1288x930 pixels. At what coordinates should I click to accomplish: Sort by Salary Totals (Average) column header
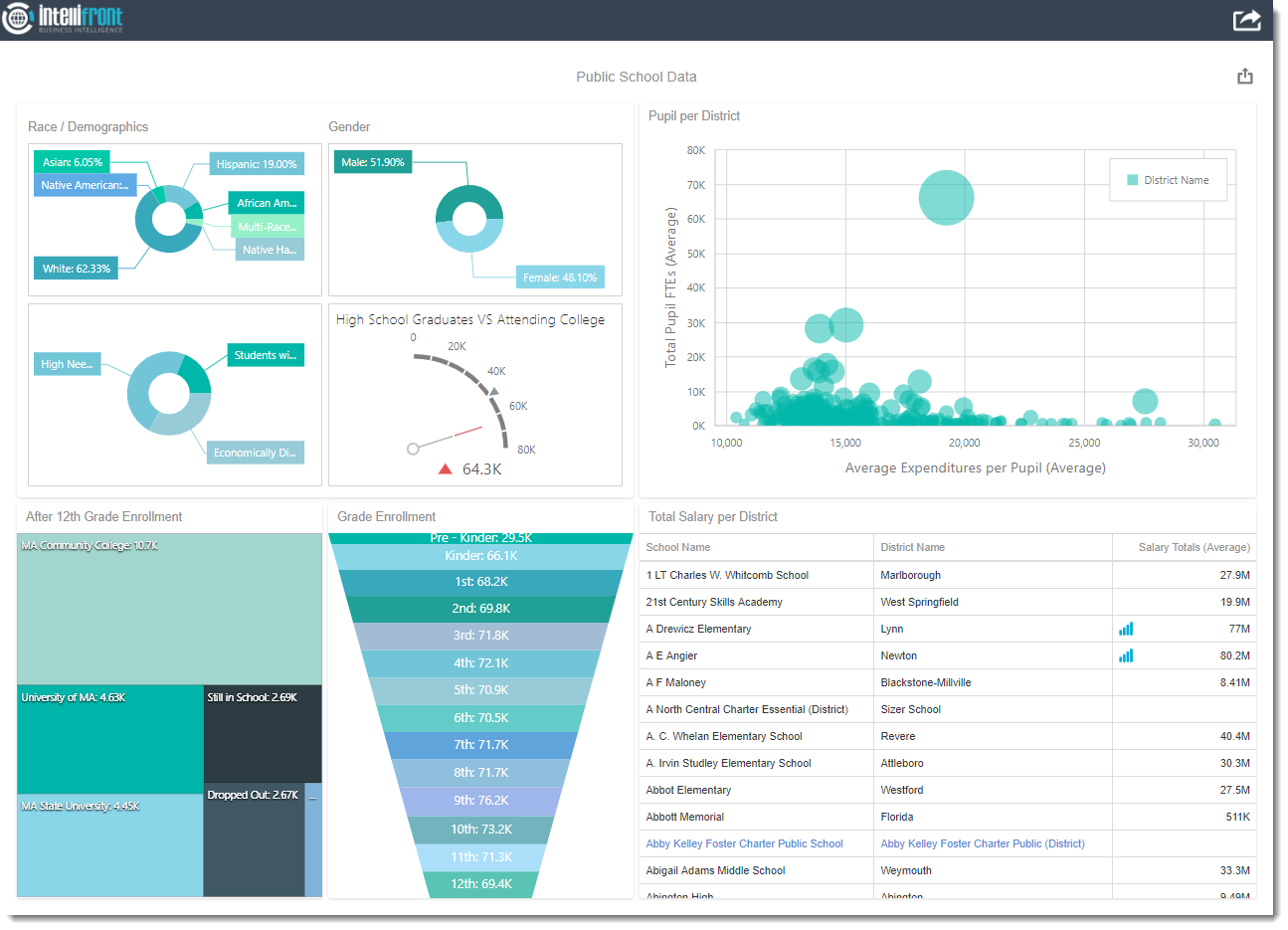point(1194,547)
